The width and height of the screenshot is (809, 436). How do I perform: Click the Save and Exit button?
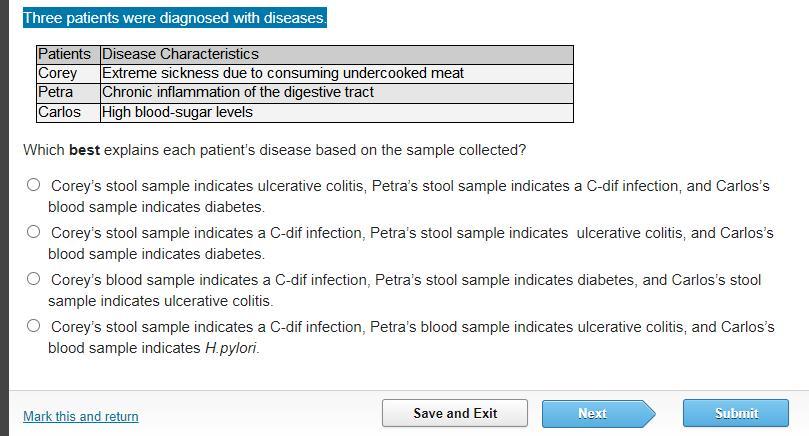(455, 413)
